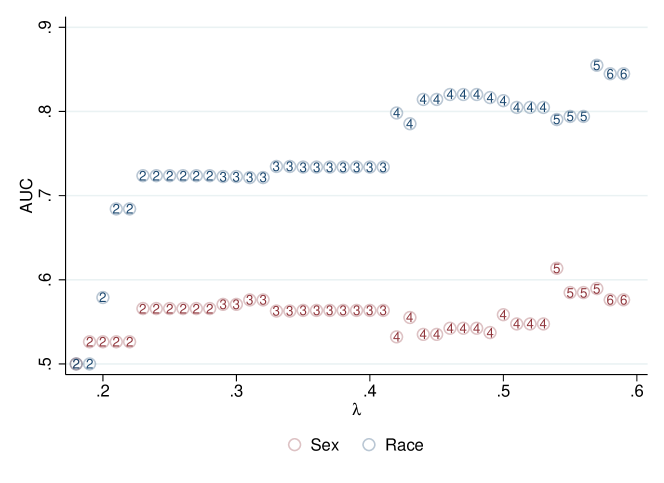Click the highest red Sex marker labeled 5
This screenshot has height=483, width=664.
557,268
